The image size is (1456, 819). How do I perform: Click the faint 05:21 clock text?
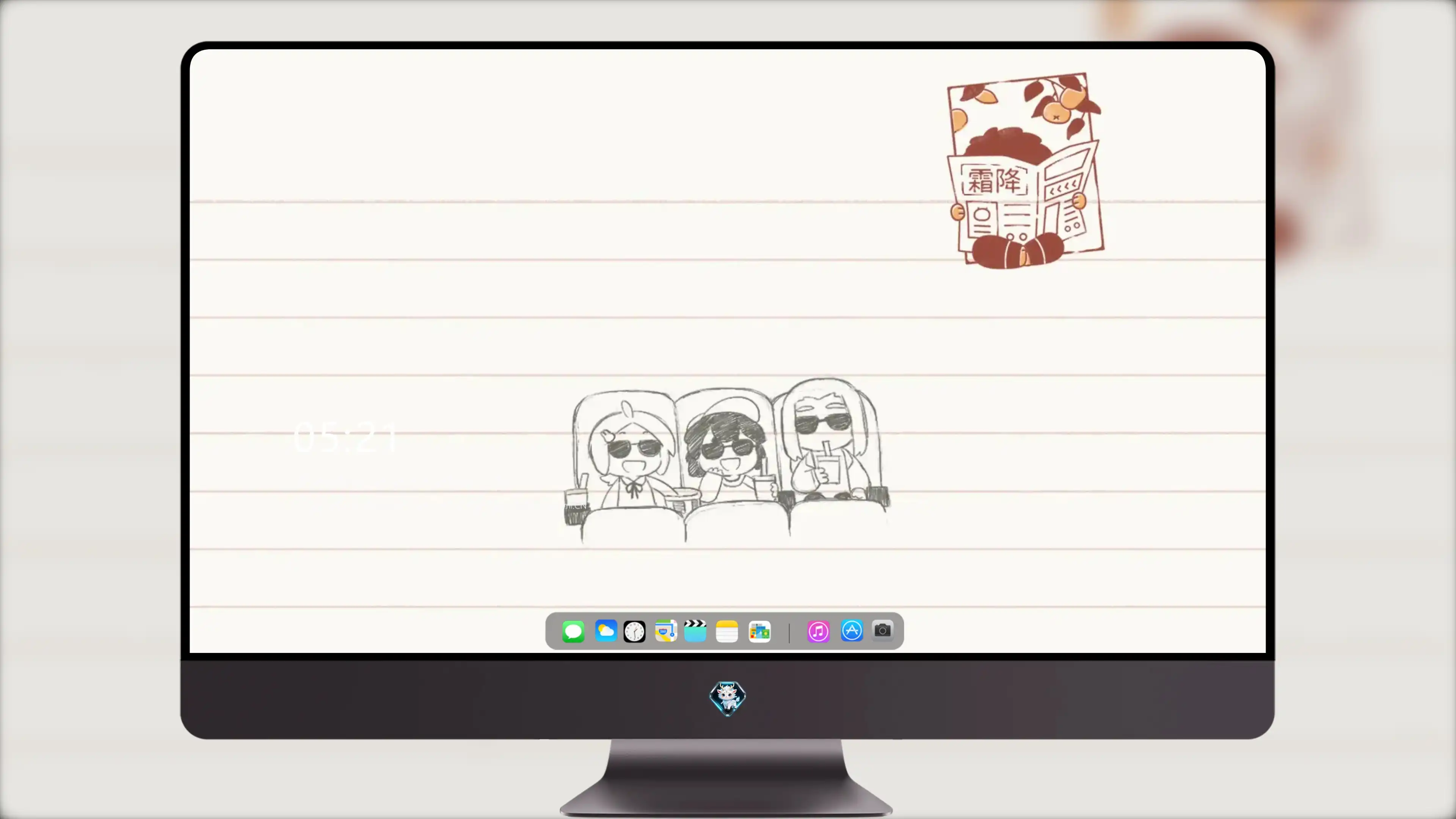tap(346, 438)
